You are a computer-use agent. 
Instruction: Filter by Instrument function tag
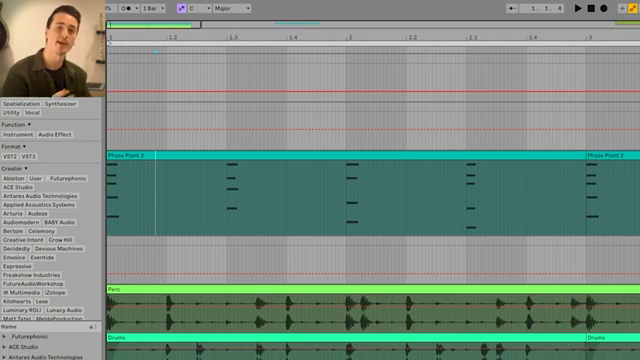pyautogui.click(x=18, y=135)
